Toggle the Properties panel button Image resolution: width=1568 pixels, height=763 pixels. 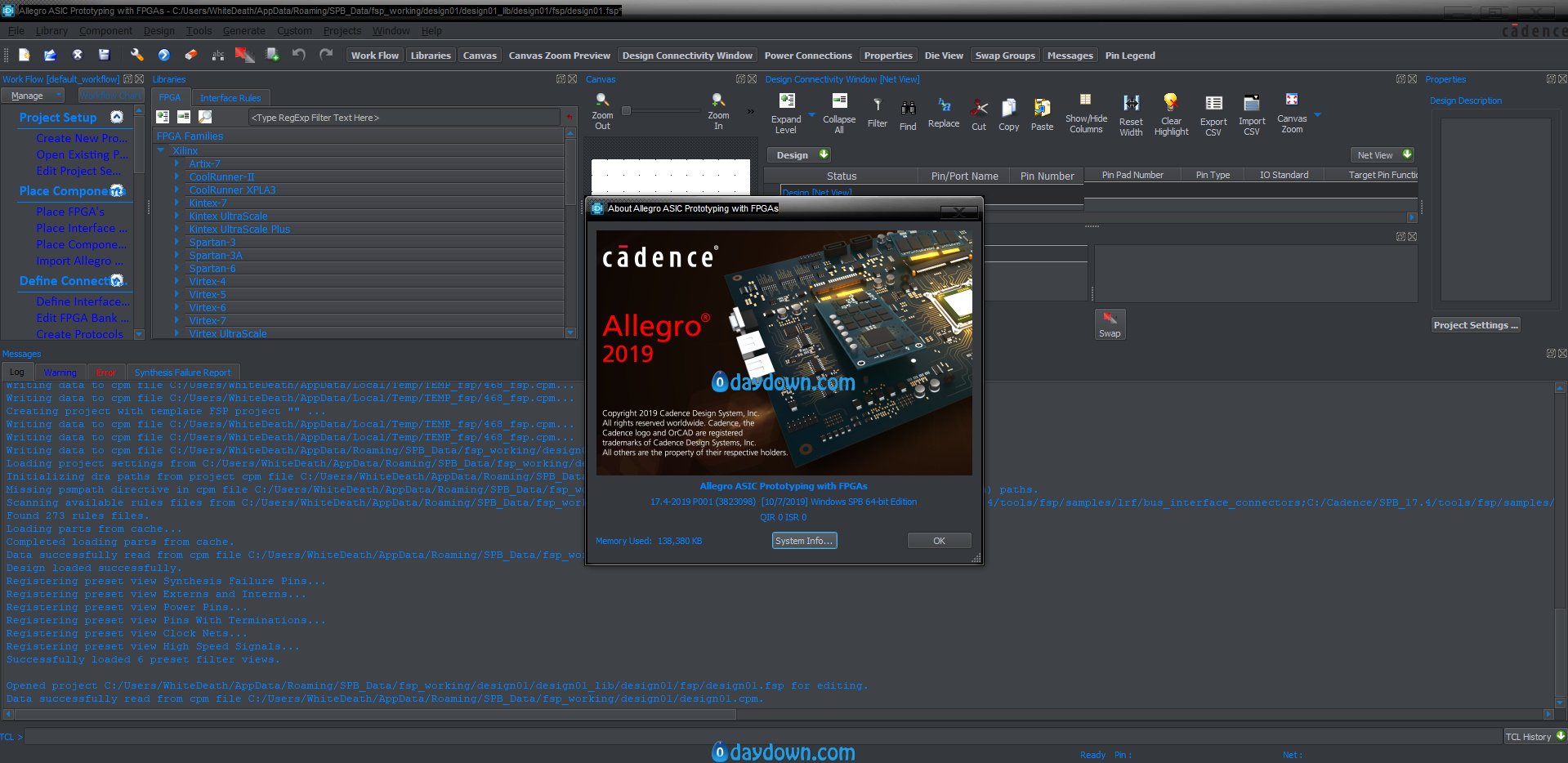click(888, 56)
